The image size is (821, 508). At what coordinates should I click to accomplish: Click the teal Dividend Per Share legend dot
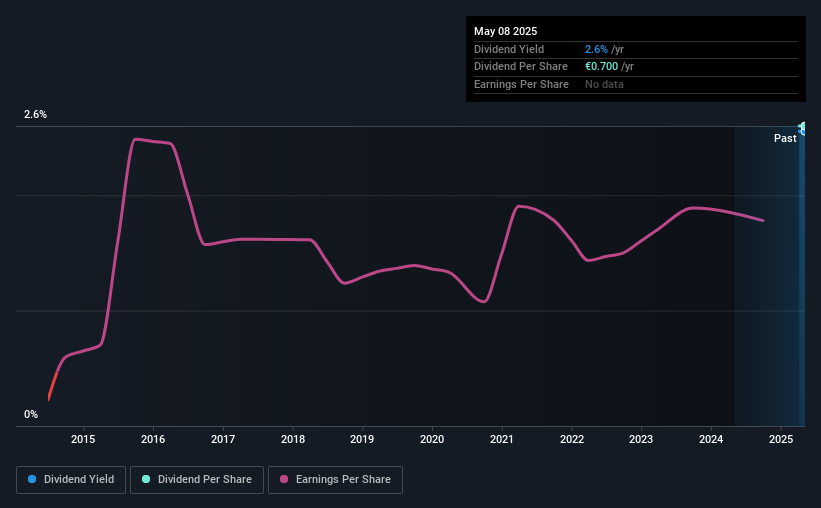pyautogui.click(x=146, y=479)
